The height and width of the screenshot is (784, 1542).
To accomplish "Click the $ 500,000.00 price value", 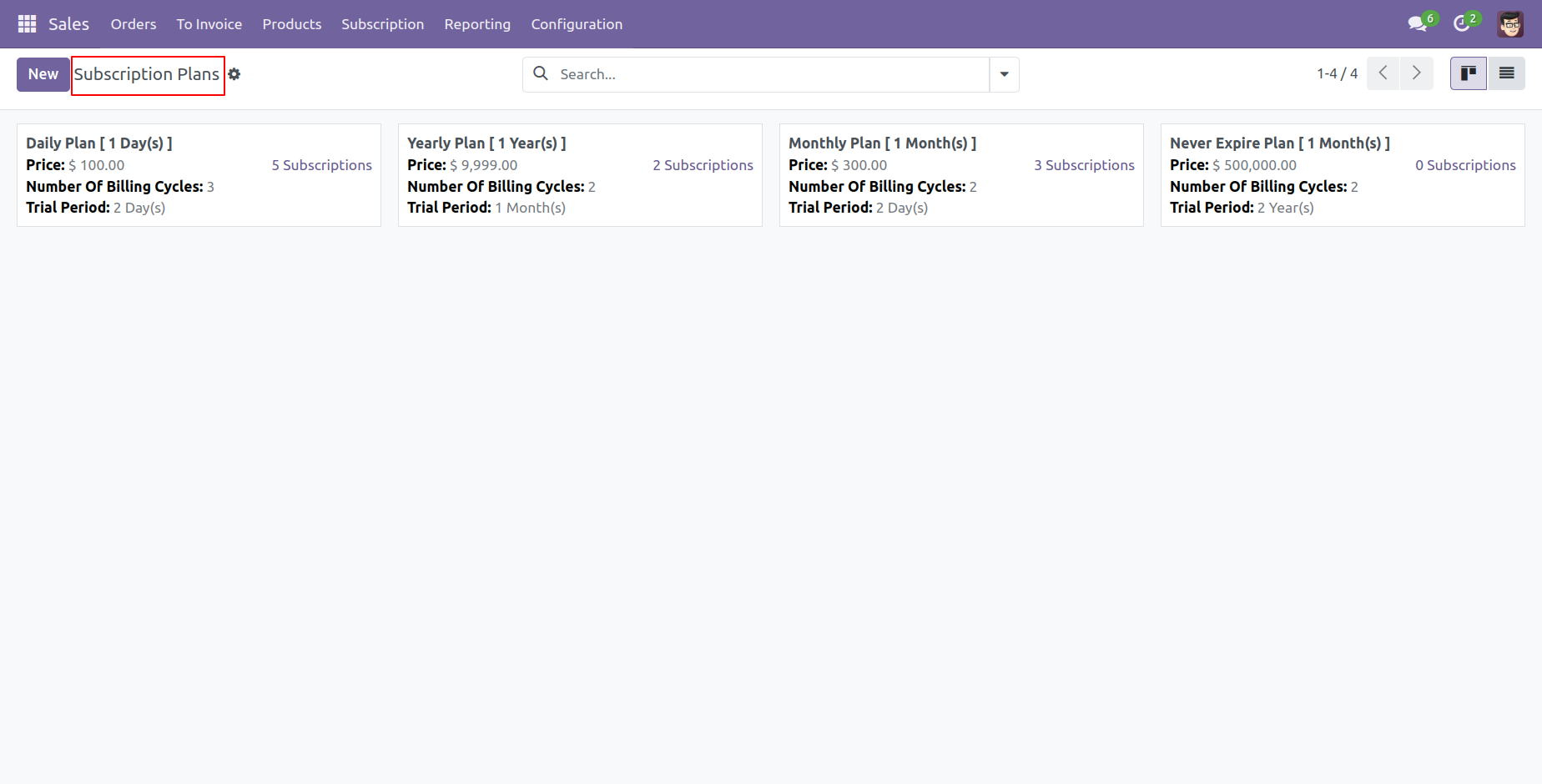I will point(1255,165).
